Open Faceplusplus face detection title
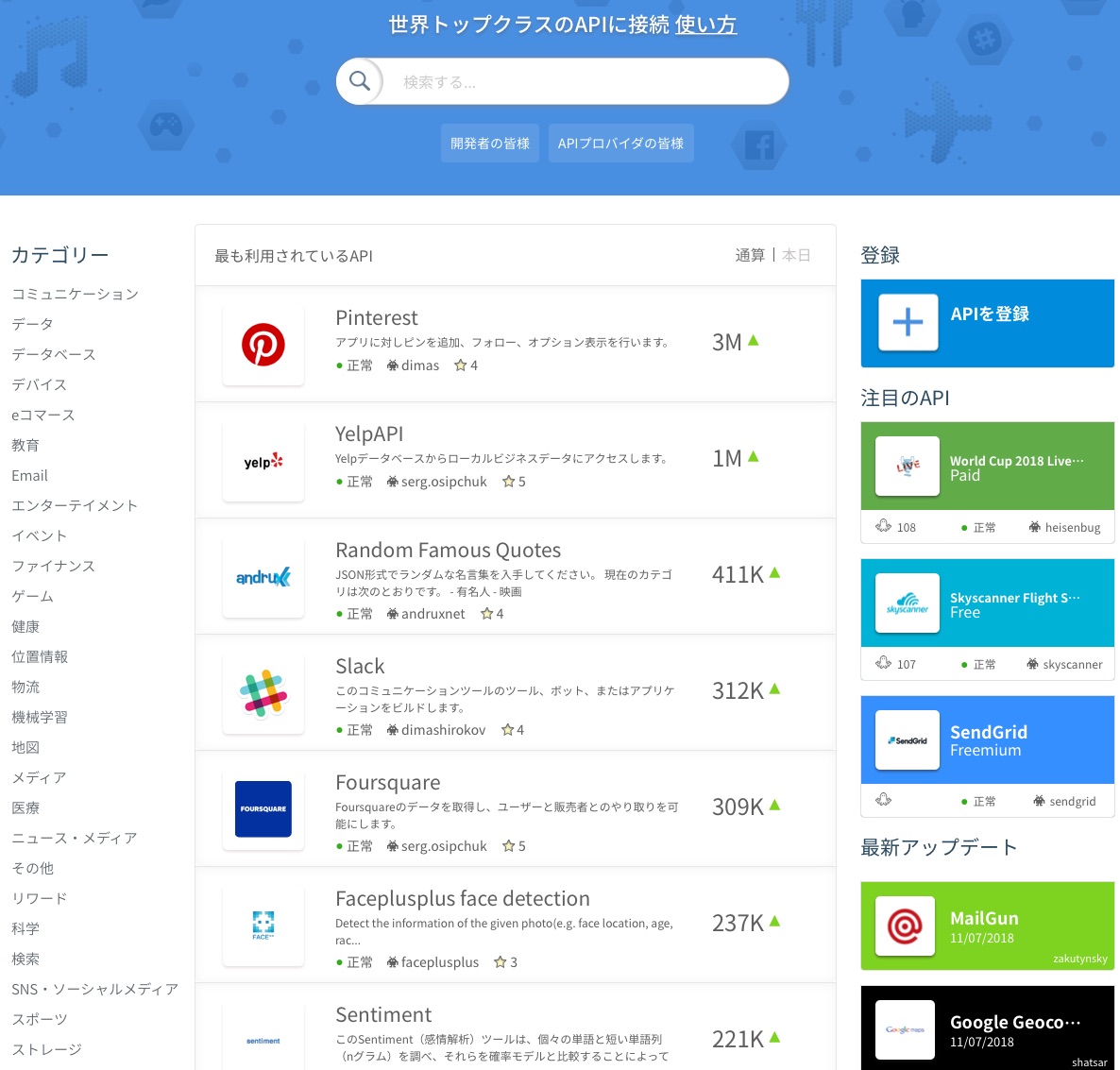 [x=463, y=898]
